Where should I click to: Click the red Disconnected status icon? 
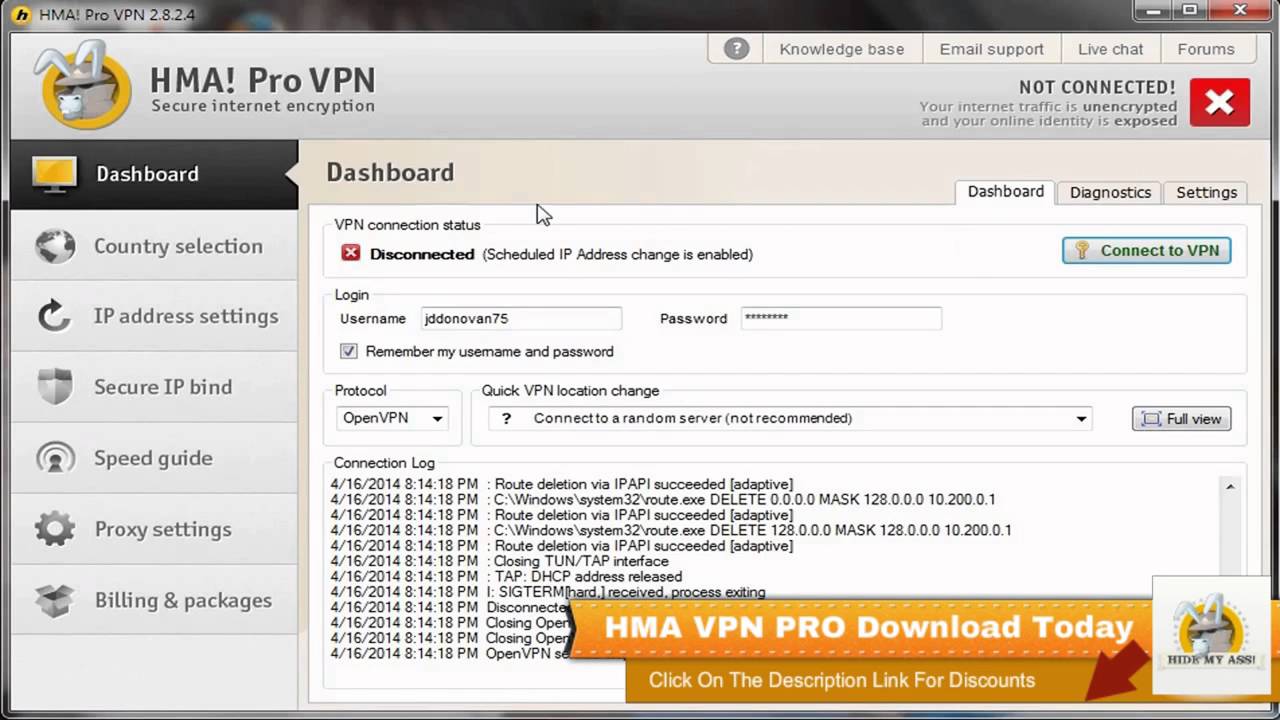click(350, 253)
